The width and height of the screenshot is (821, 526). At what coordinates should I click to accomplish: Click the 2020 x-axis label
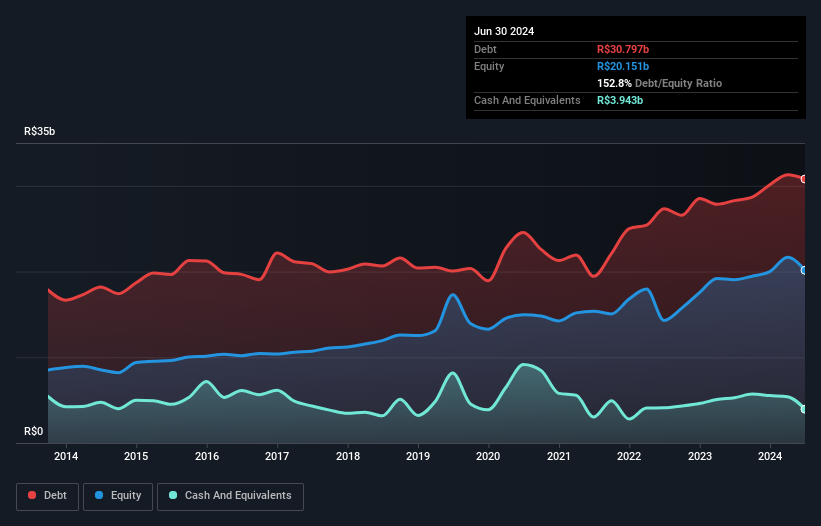(488, 456)
